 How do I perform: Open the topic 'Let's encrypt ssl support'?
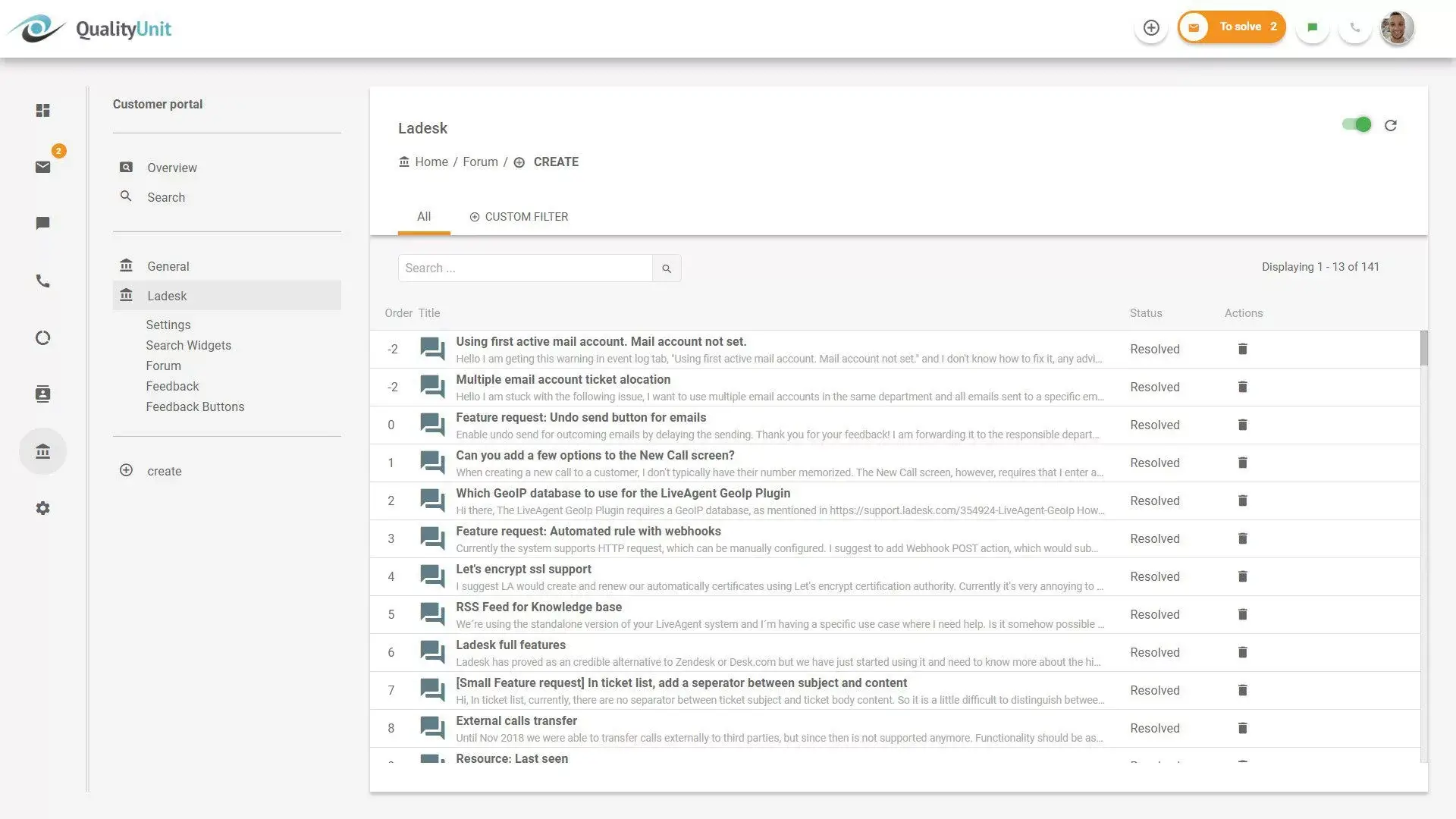point(523,569)
